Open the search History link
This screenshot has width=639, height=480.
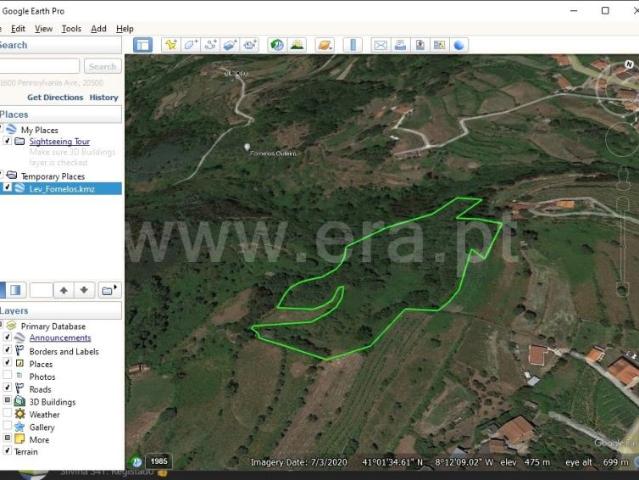(x=104, y=97)
